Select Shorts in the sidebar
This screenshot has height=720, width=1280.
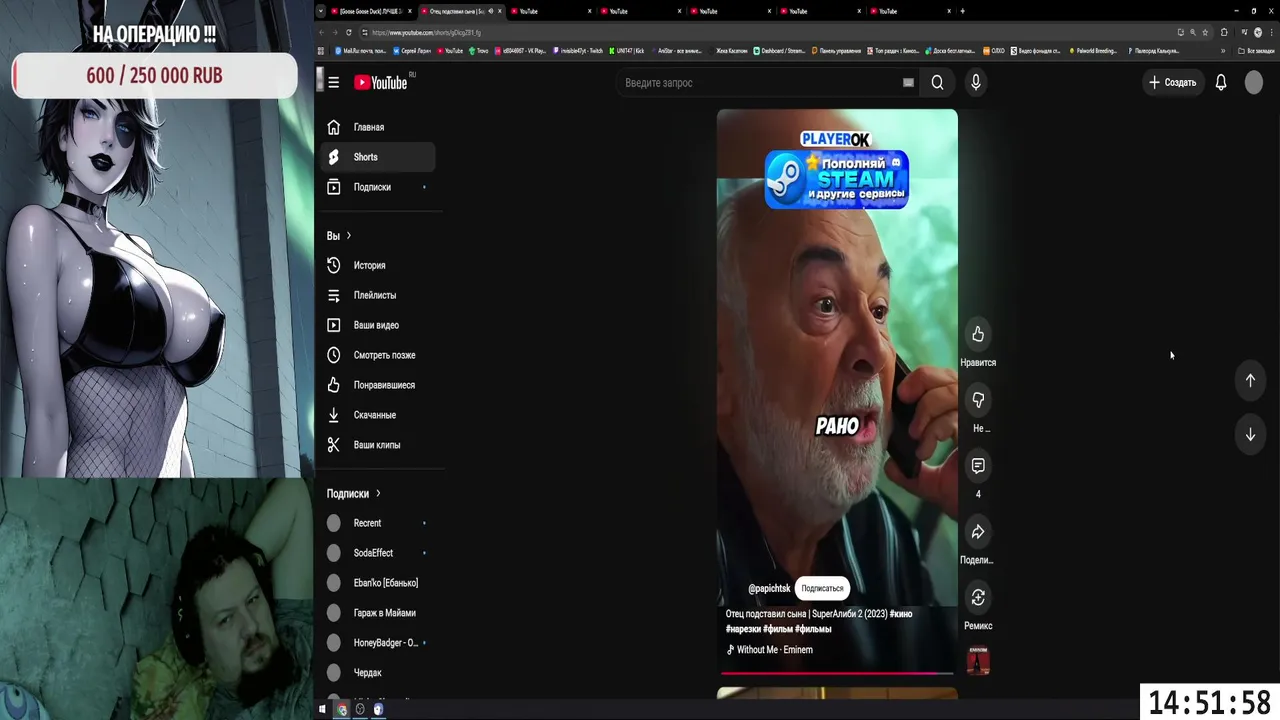pos(378,157)
